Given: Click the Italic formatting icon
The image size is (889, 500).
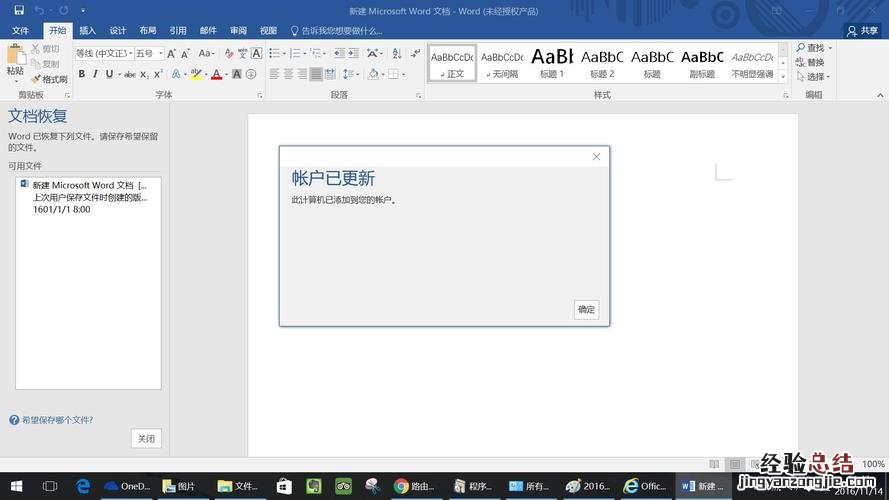Looking at the screenshot, I should 96,74.
